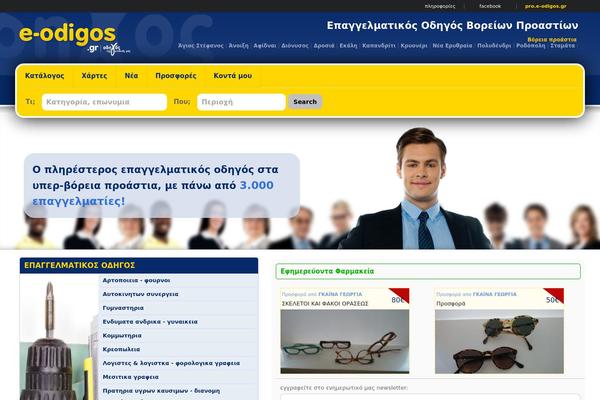This screenshot has height=400, width=600.
Task: Select Δροσιά area link
Action: point(324,46)
